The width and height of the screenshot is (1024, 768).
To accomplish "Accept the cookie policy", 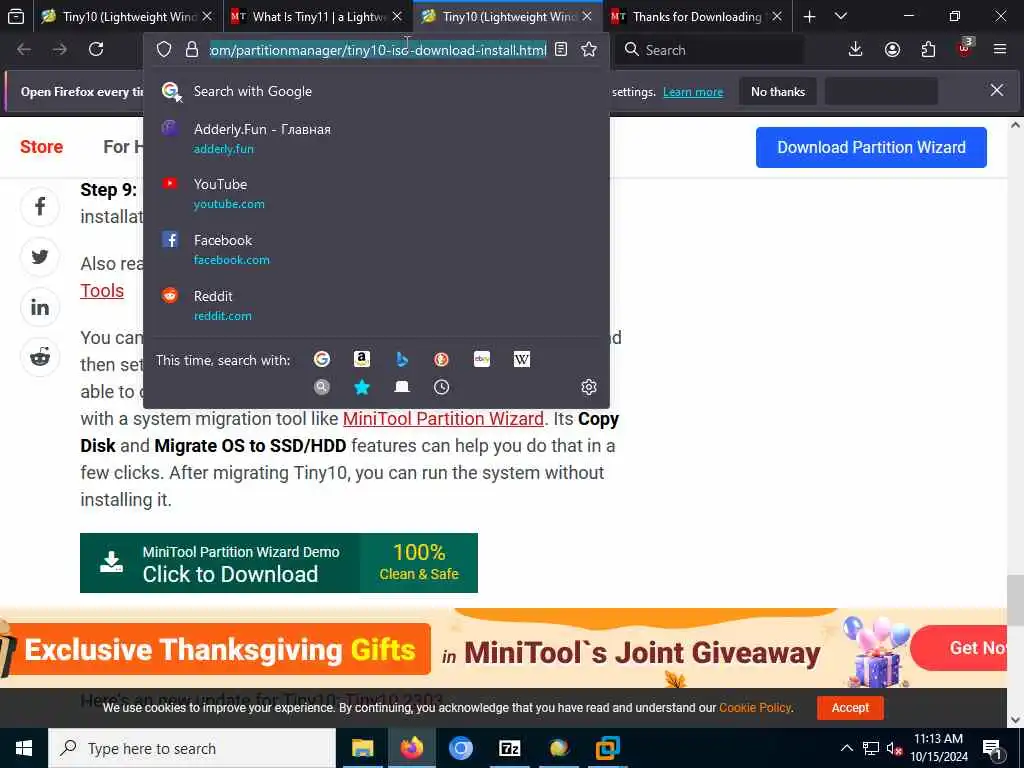I will pos(850,708).
